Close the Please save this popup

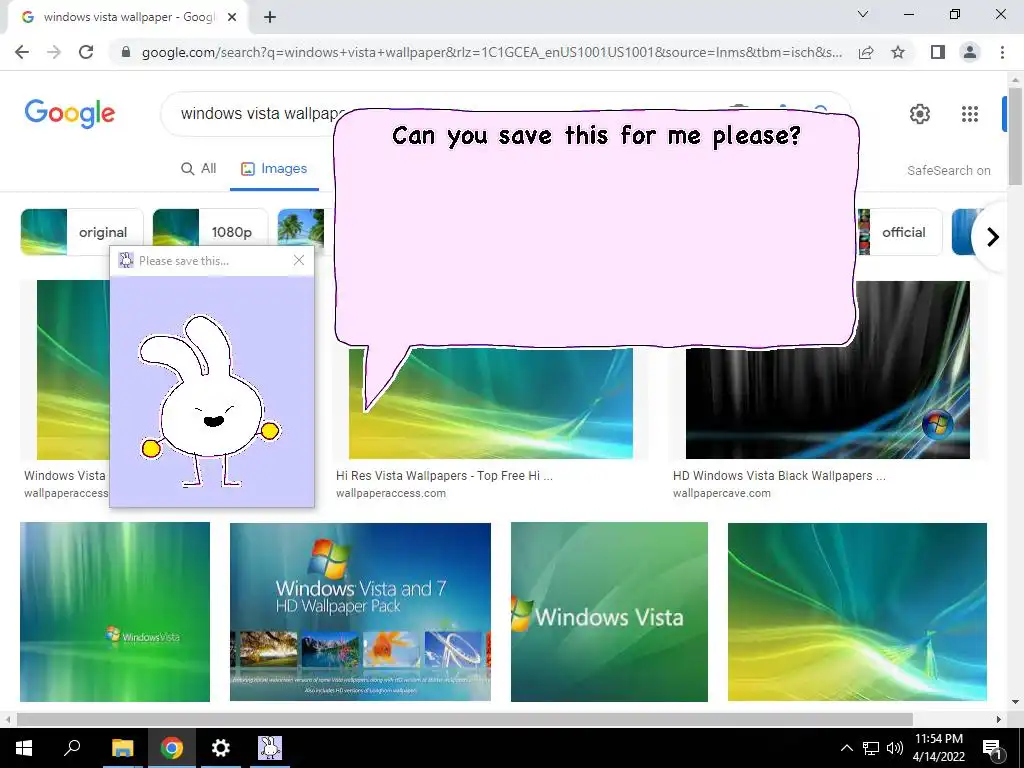[299, 260]
